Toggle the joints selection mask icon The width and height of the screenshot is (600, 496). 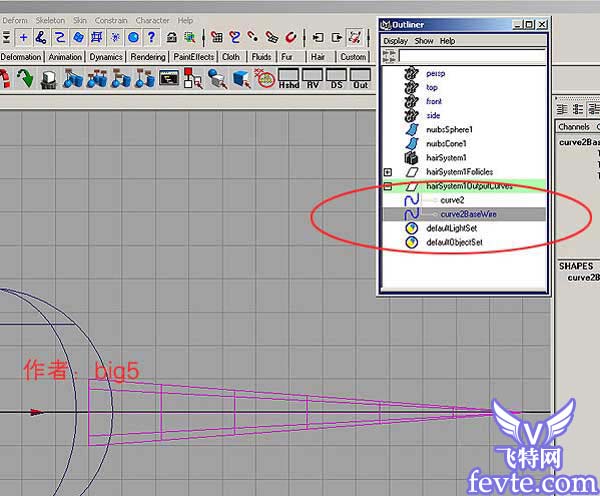pyautogui.click(x=41, y=38)
